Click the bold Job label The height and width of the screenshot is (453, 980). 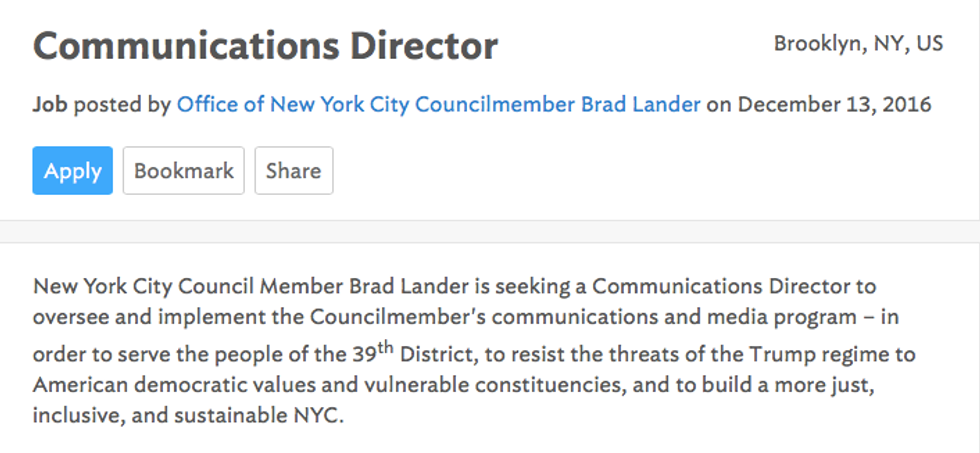click(50, 104)
